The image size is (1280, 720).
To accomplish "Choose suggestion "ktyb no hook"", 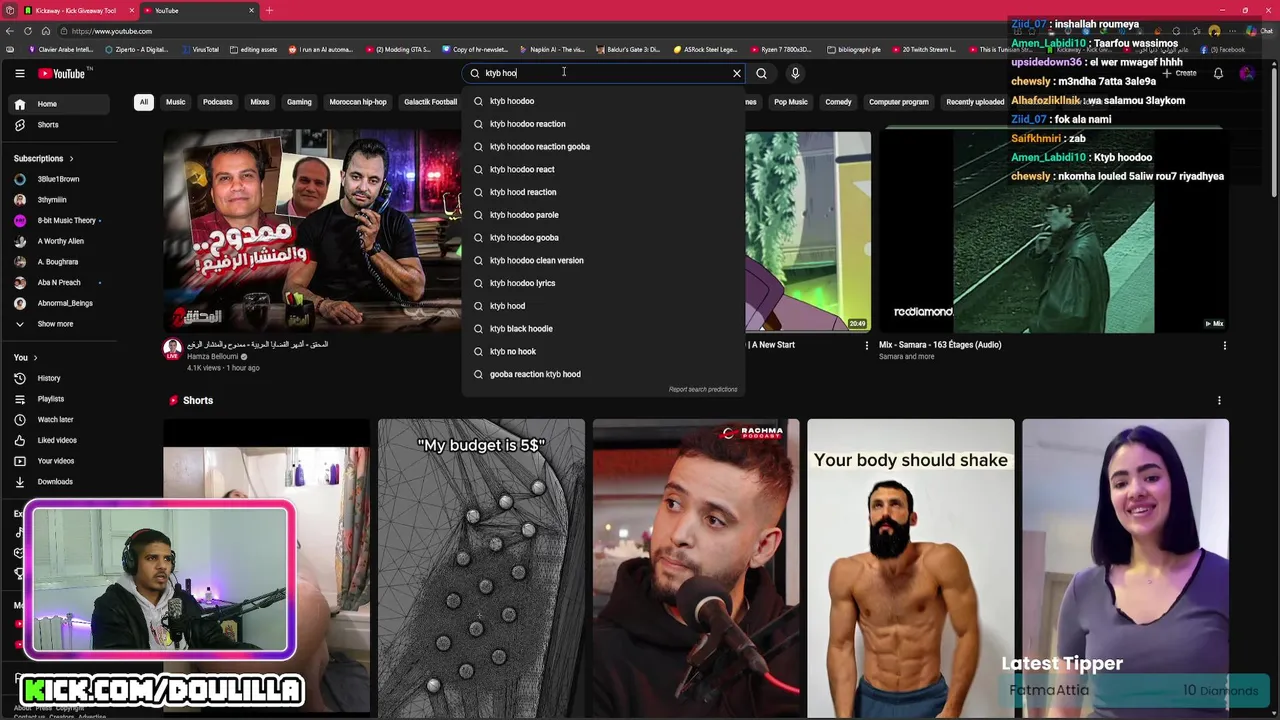I will (604, 351).
